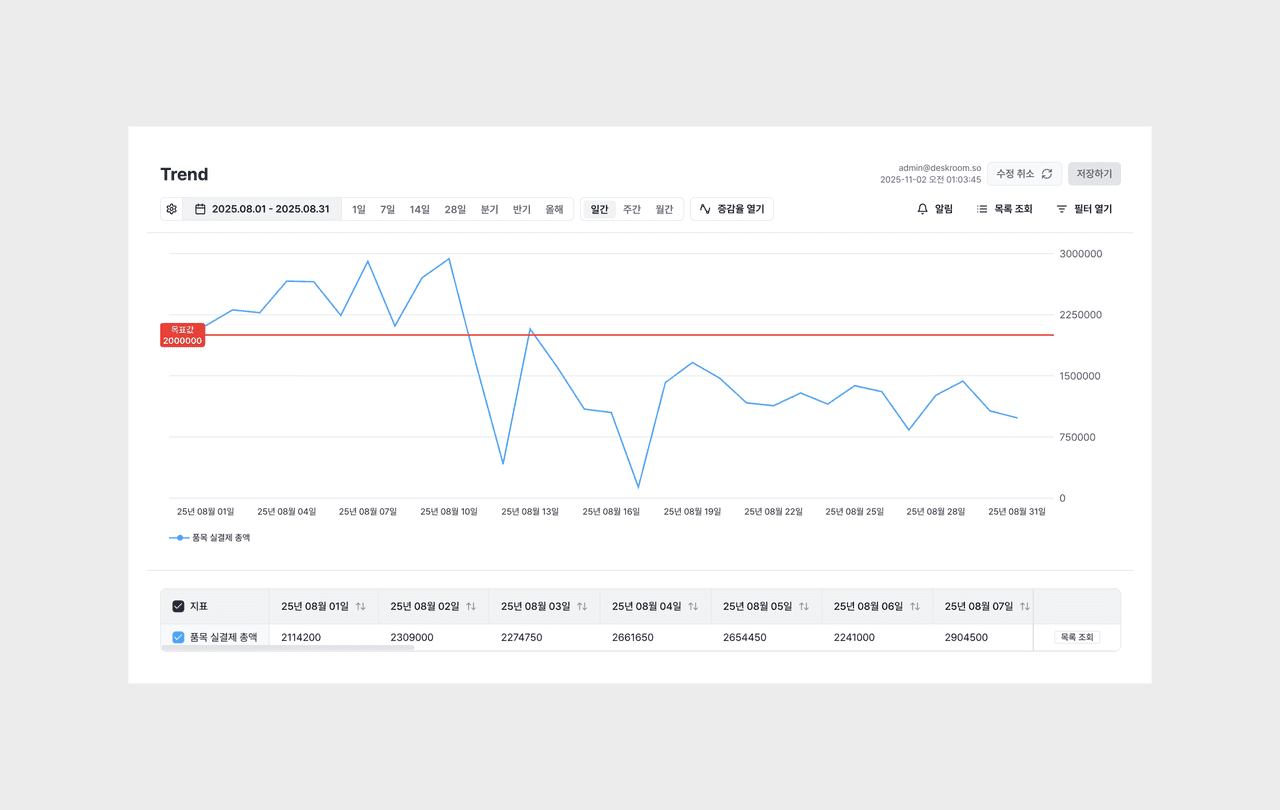This screenshot has width=1280, height=810.
Task: Click table cell value 2114200
Action: pyautogui.click(x=301, y=637)
